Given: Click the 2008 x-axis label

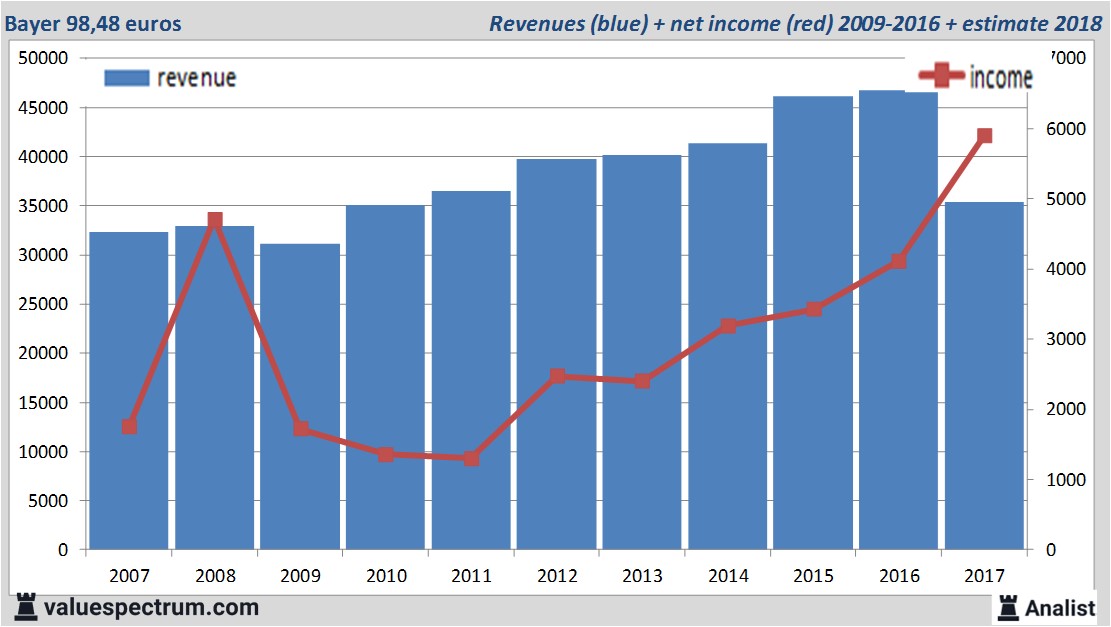Looking at the screenshot, I should [215, 575].
